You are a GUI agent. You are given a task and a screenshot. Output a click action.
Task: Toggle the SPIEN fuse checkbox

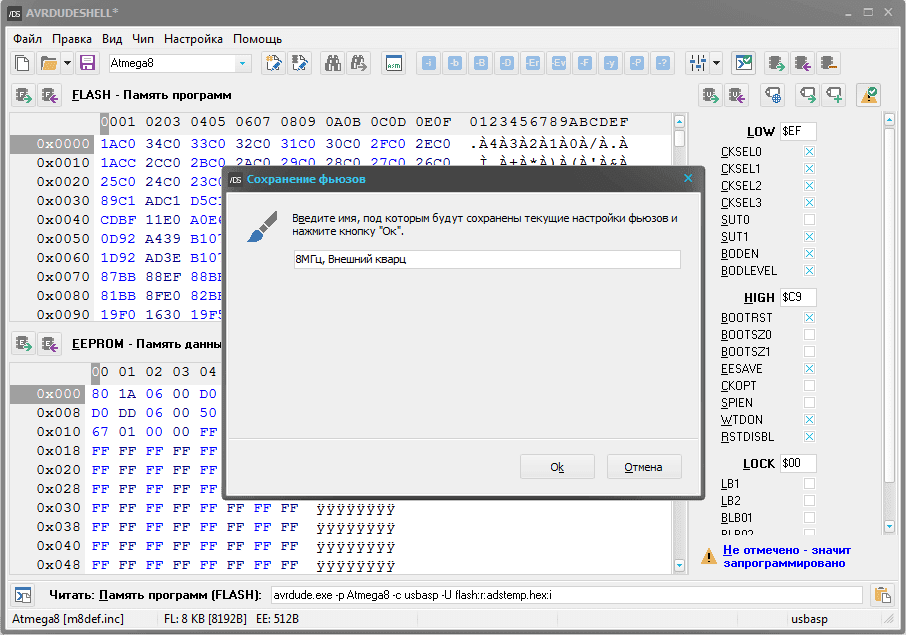click(809, 402)
